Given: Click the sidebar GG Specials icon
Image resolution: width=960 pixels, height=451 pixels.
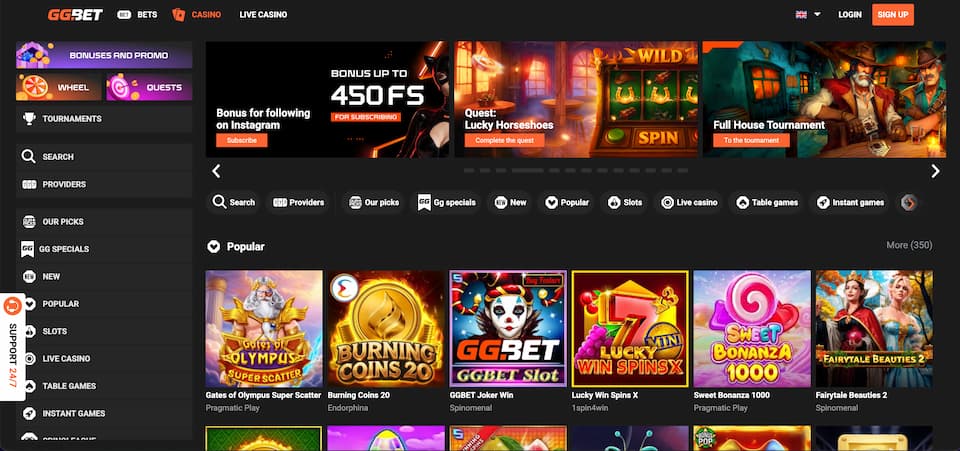Looking at the screenshot, I should point(28,249).
